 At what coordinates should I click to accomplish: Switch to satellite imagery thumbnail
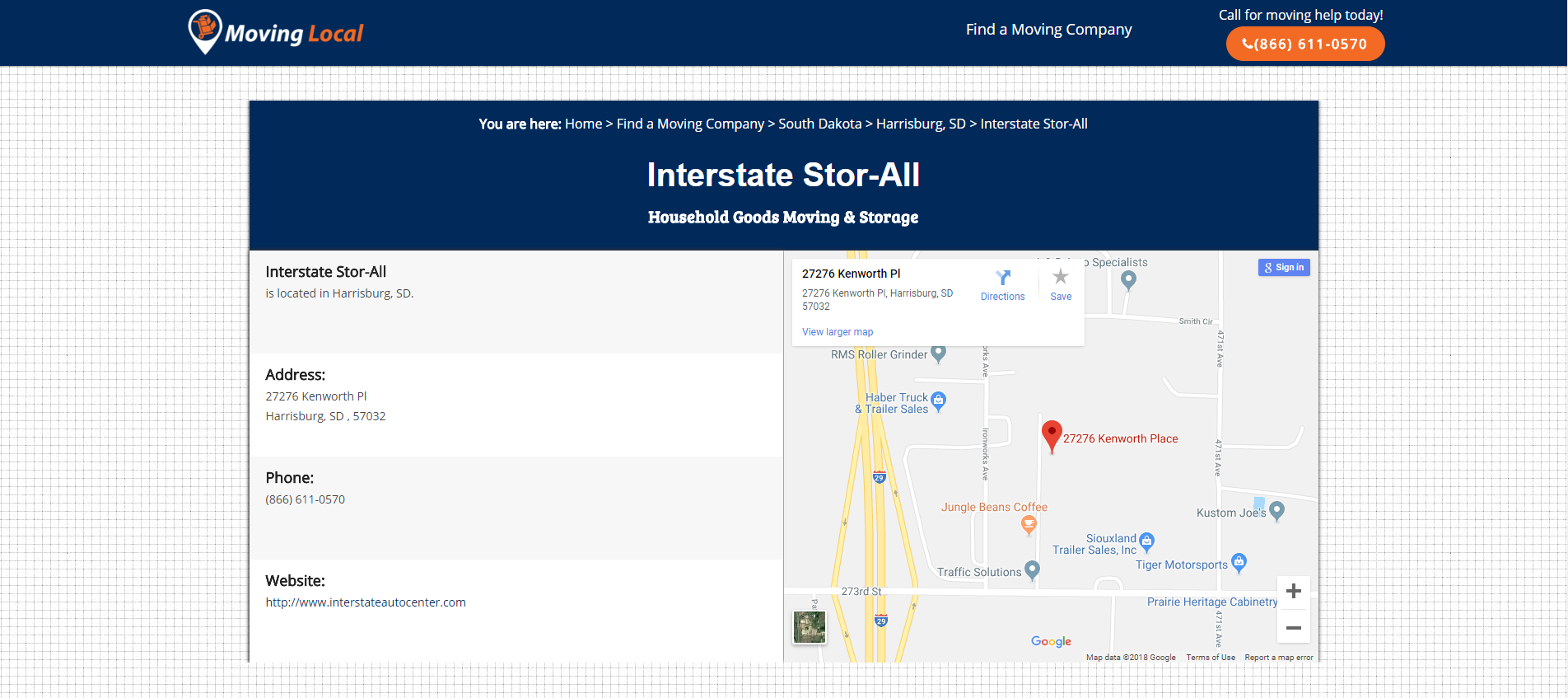click(x=810, y=627)
